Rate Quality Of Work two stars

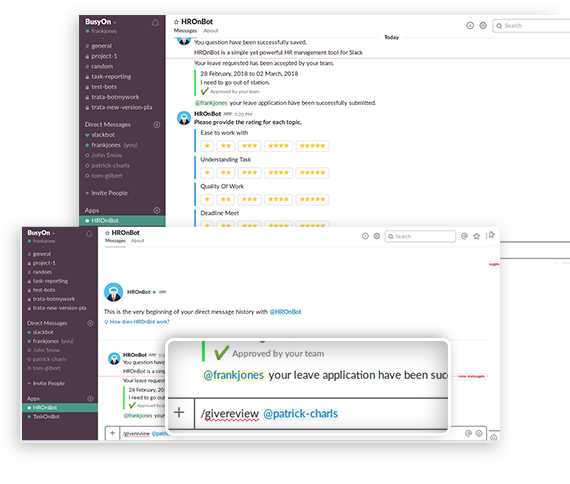pos(226,199)
